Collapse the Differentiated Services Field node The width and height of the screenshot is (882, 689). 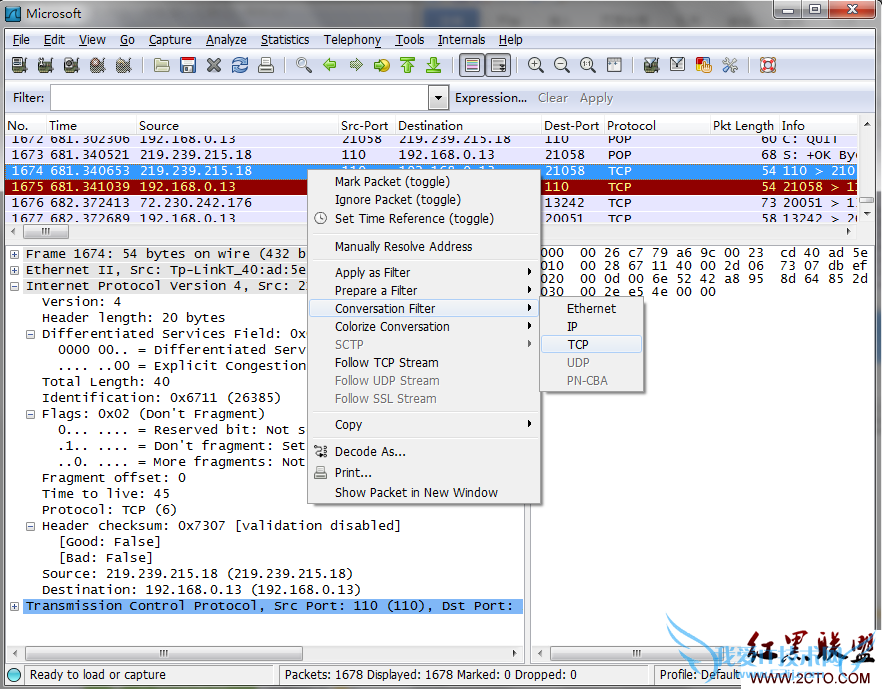31,334
